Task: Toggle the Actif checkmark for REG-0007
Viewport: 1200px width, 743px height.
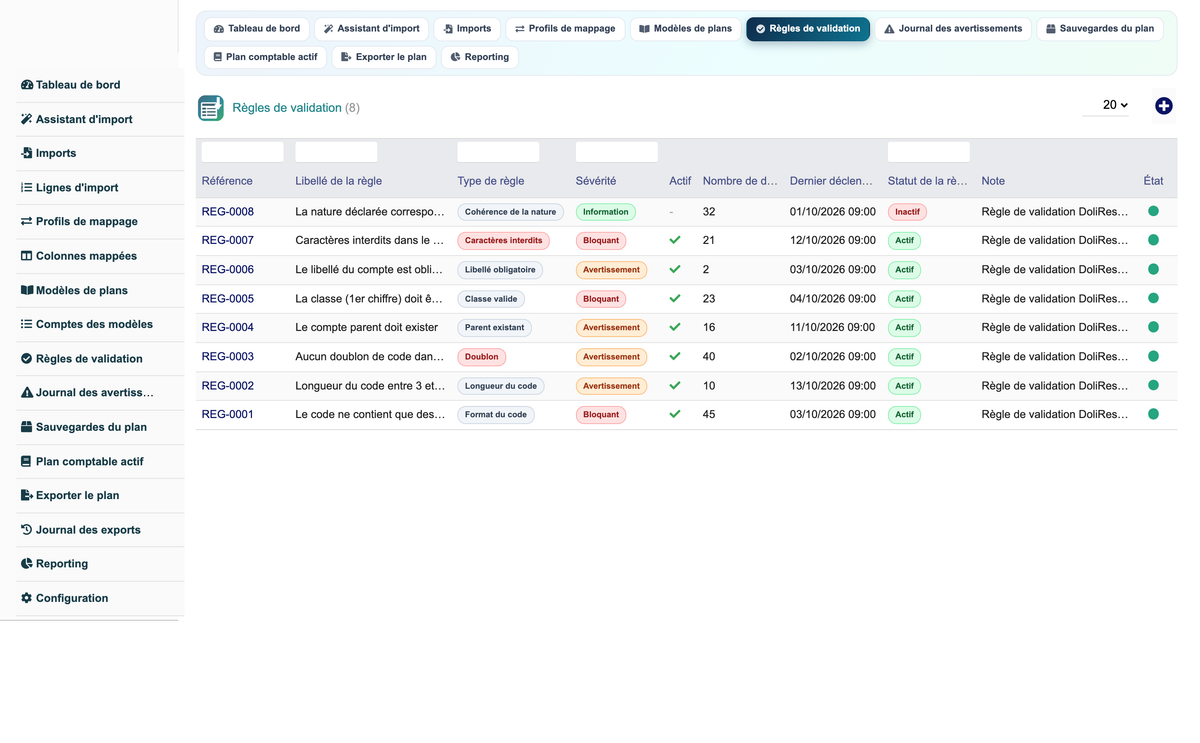Action: [675, 240]
